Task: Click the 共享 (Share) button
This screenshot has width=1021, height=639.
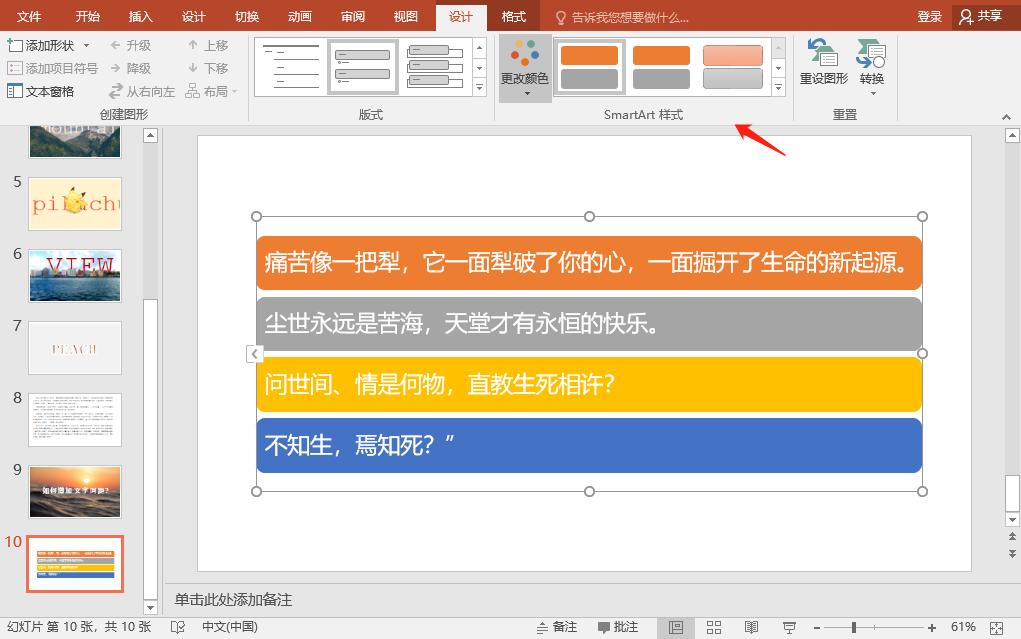Action: pyautogui.click(x=981, y=16)
